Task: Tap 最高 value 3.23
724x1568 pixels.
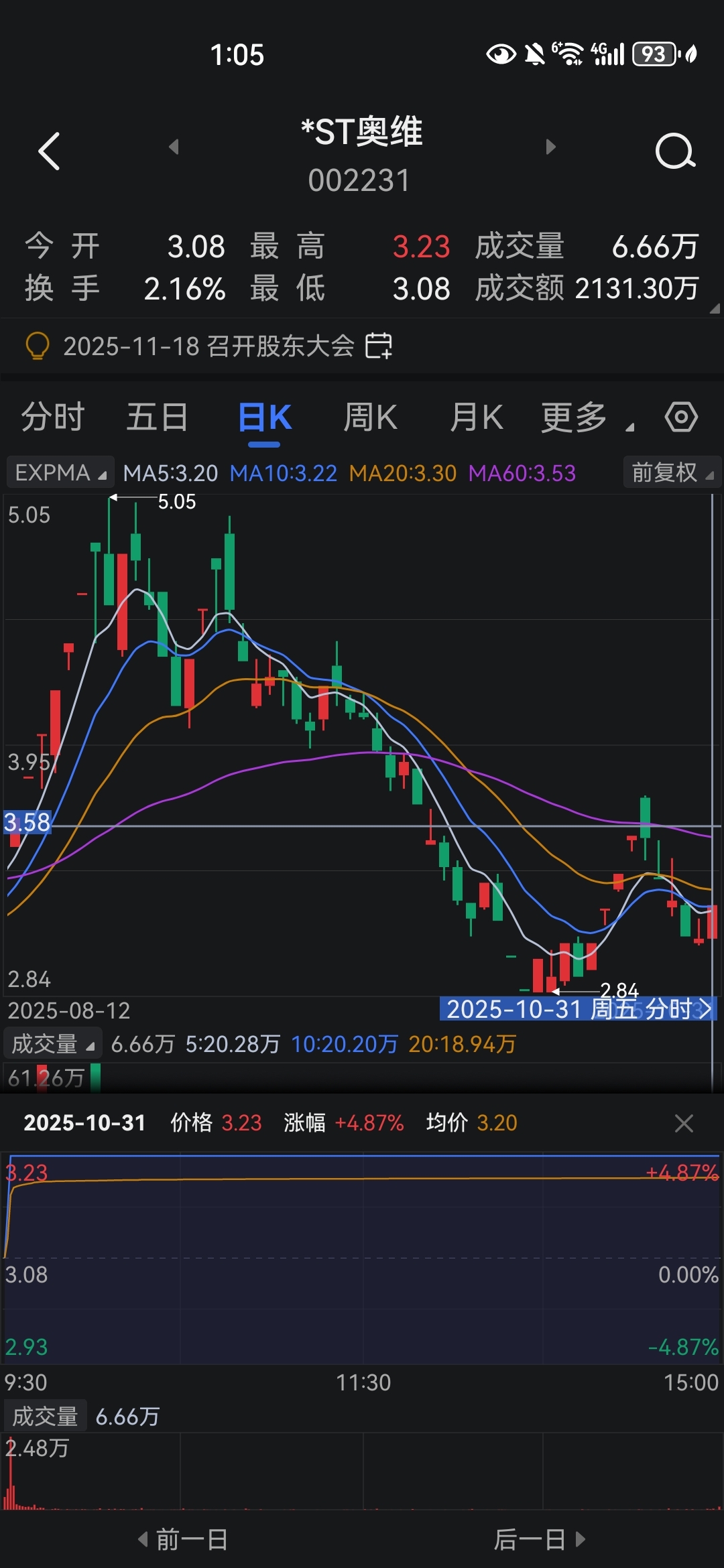Action: pyautogui.click(x=421, y=247)
